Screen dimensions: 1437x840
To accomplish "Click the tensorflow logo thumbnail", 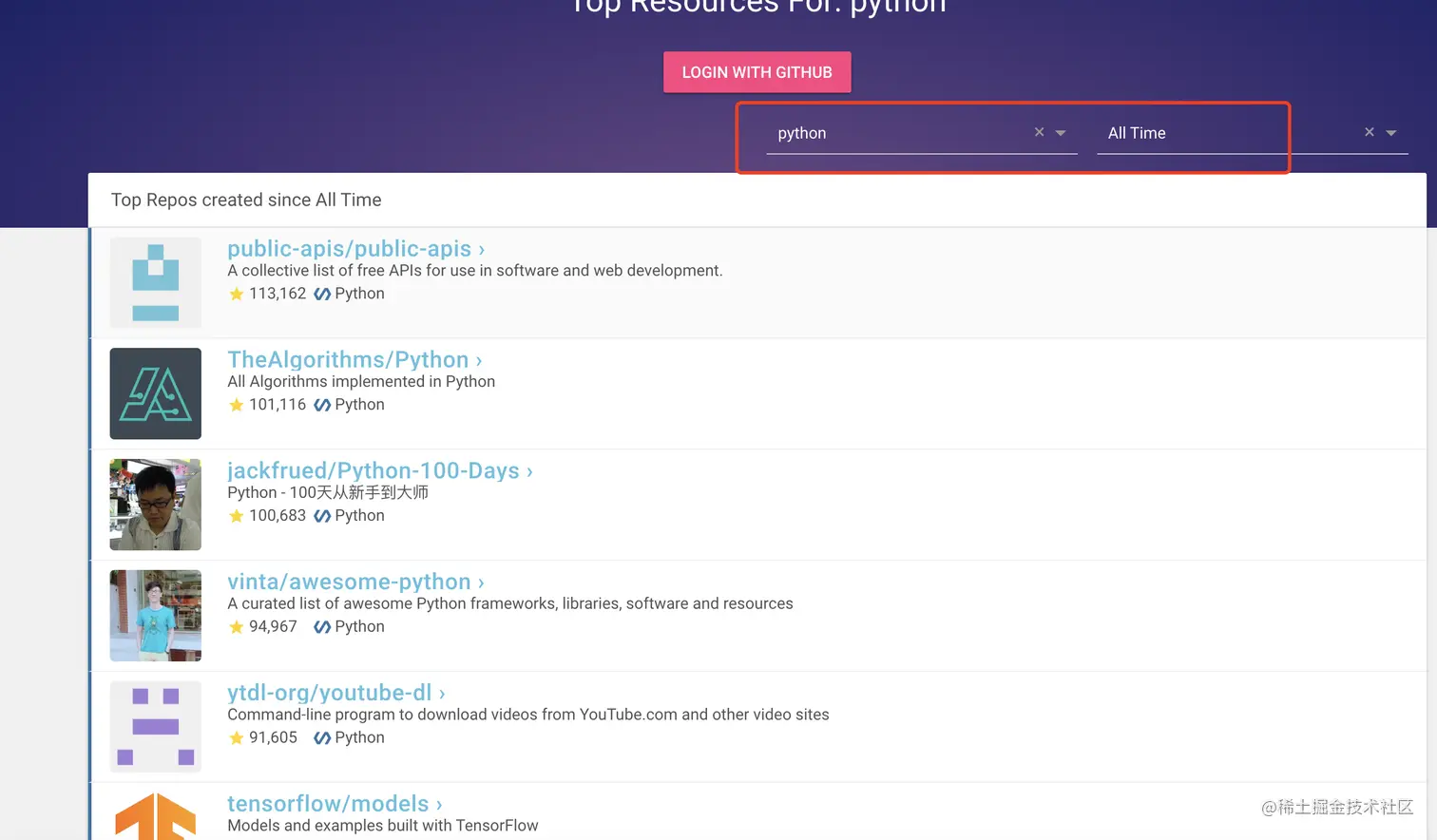I will 156,816.
